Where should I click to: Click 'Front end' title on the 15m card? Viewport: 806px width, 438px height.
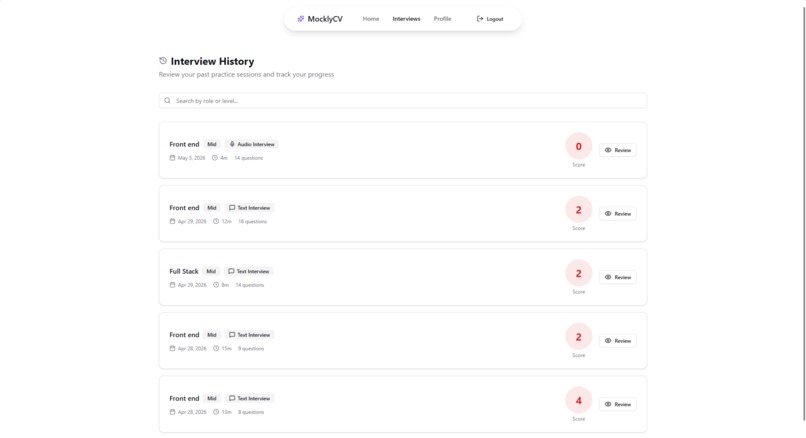coord(184,335)
